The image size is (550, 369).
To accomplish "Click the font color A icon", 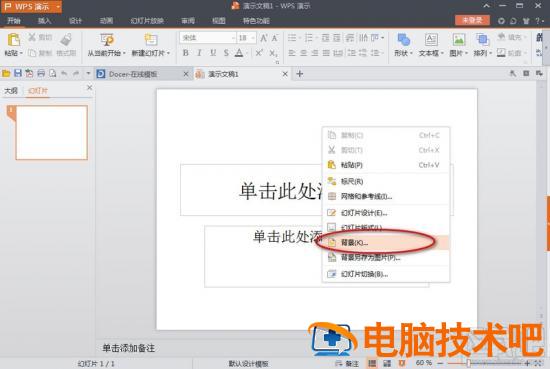I will pyautogui.click(x=239, y=53).
